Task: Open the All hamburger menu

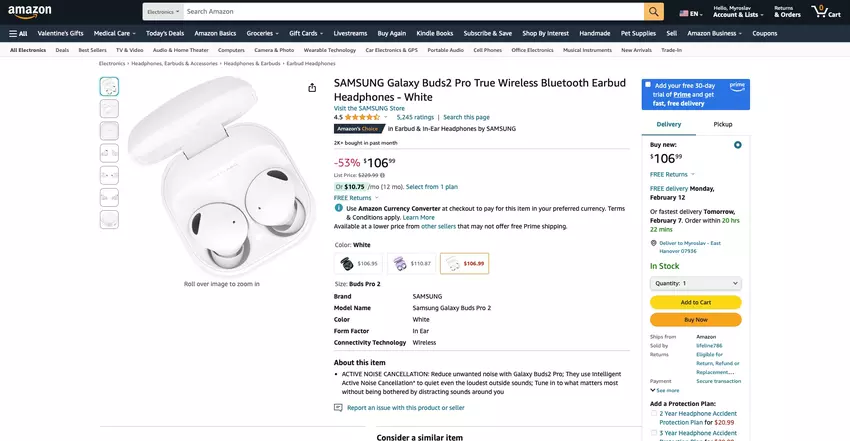Action: 18,33
